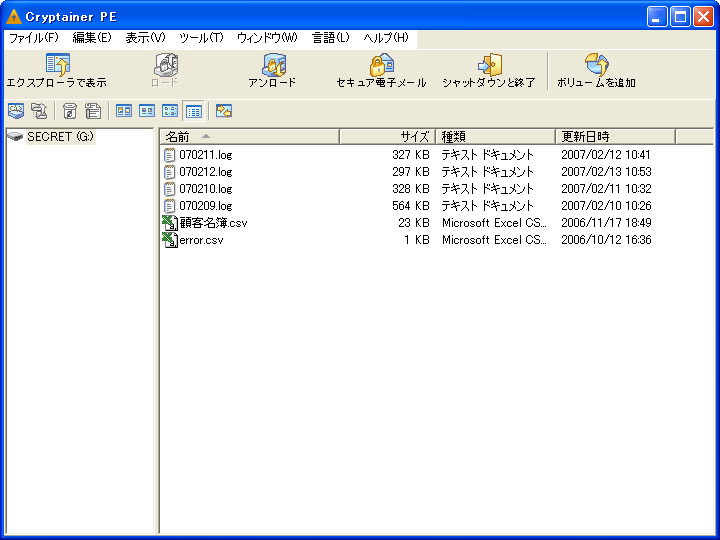Click the 23 KB size cell
Image resolution: width=720 pixels, height=540 pixels.
(x=414, y=223)
